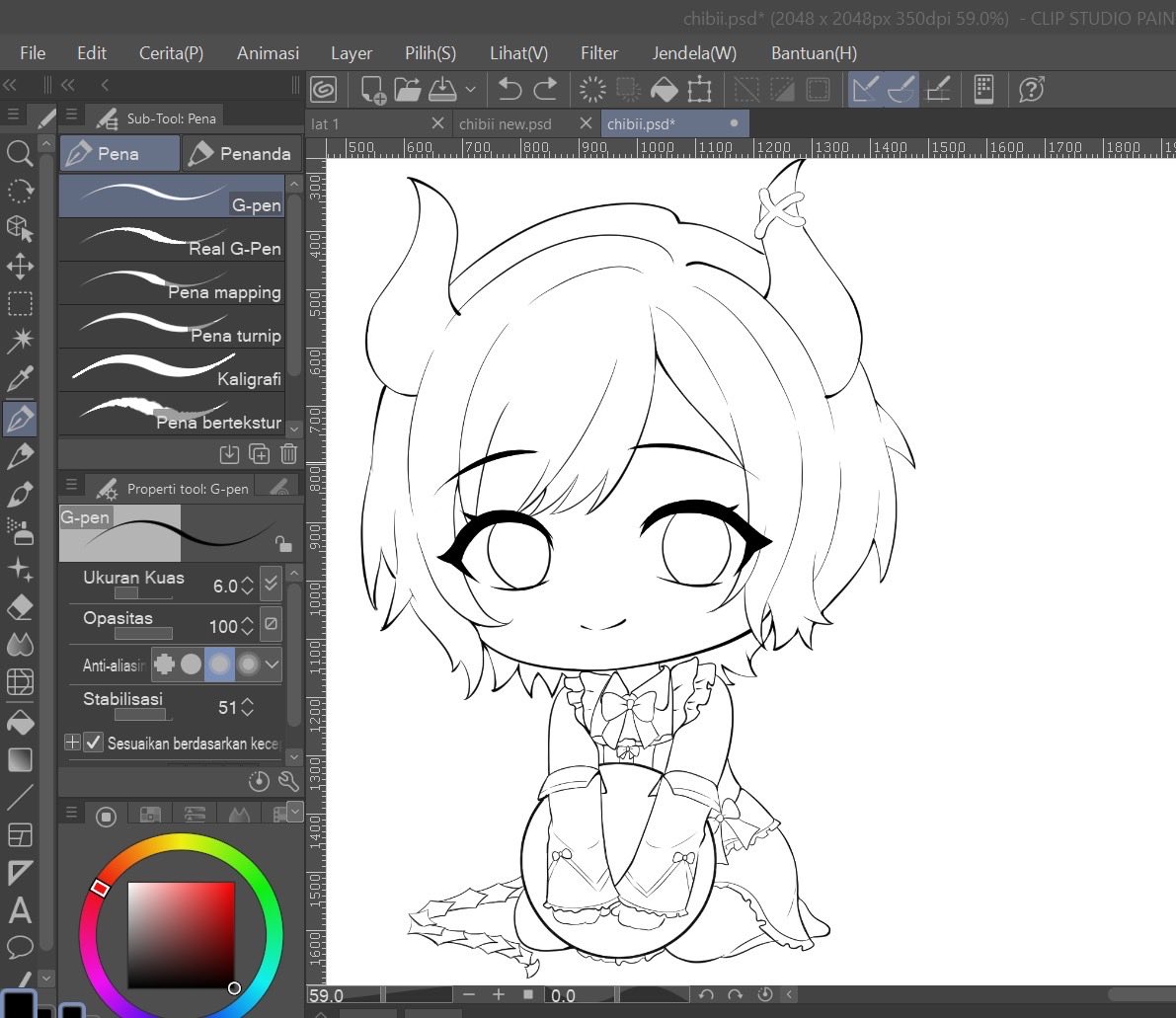1176x1018 pixels.
Task: Open the File menu
Action: 33,53
